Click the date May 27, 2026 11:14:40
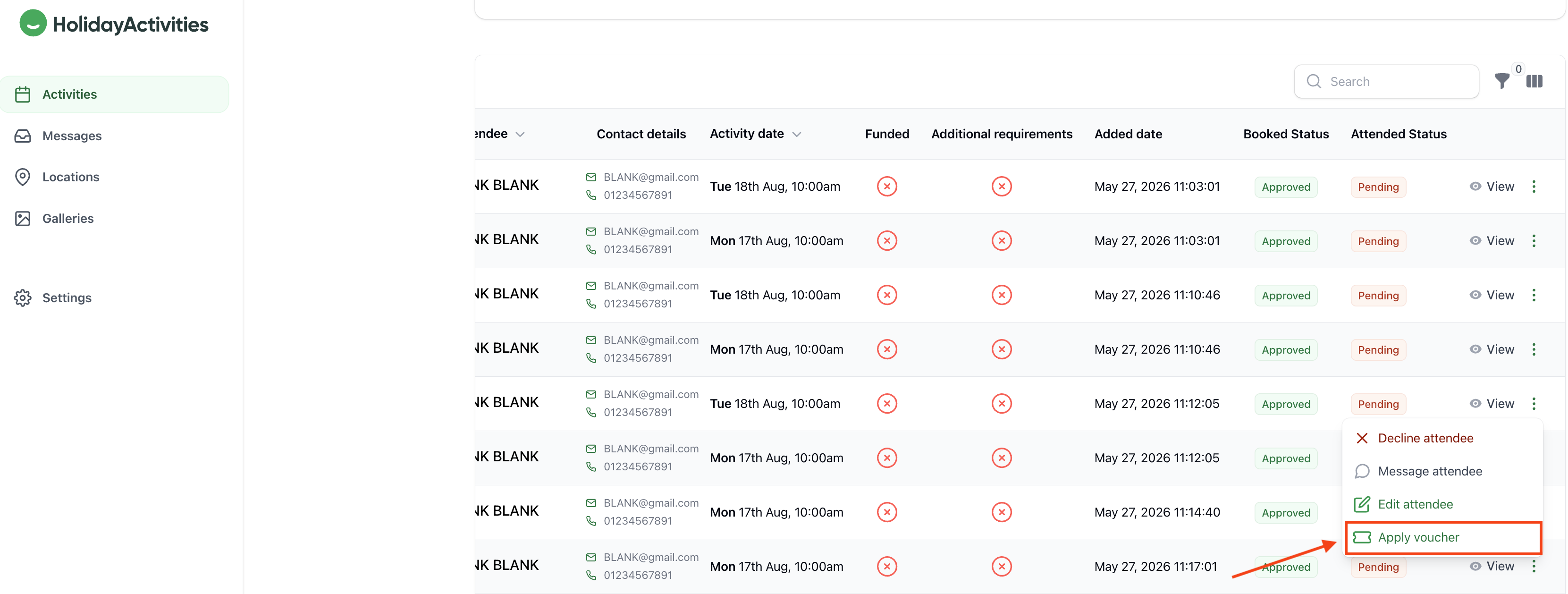The image size is (1568, 594). click(1156, 512)
